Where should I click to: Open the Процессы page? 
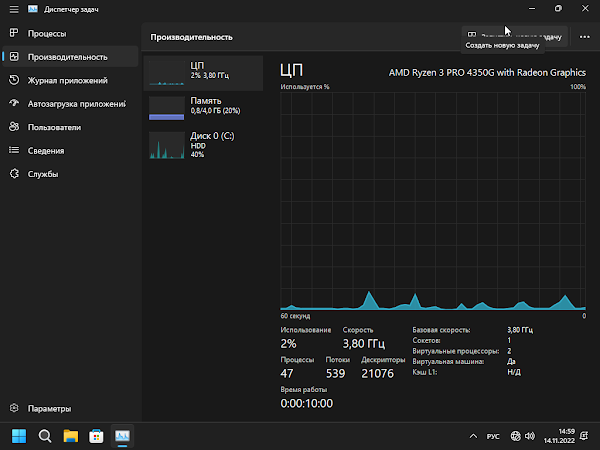(70, 34)
